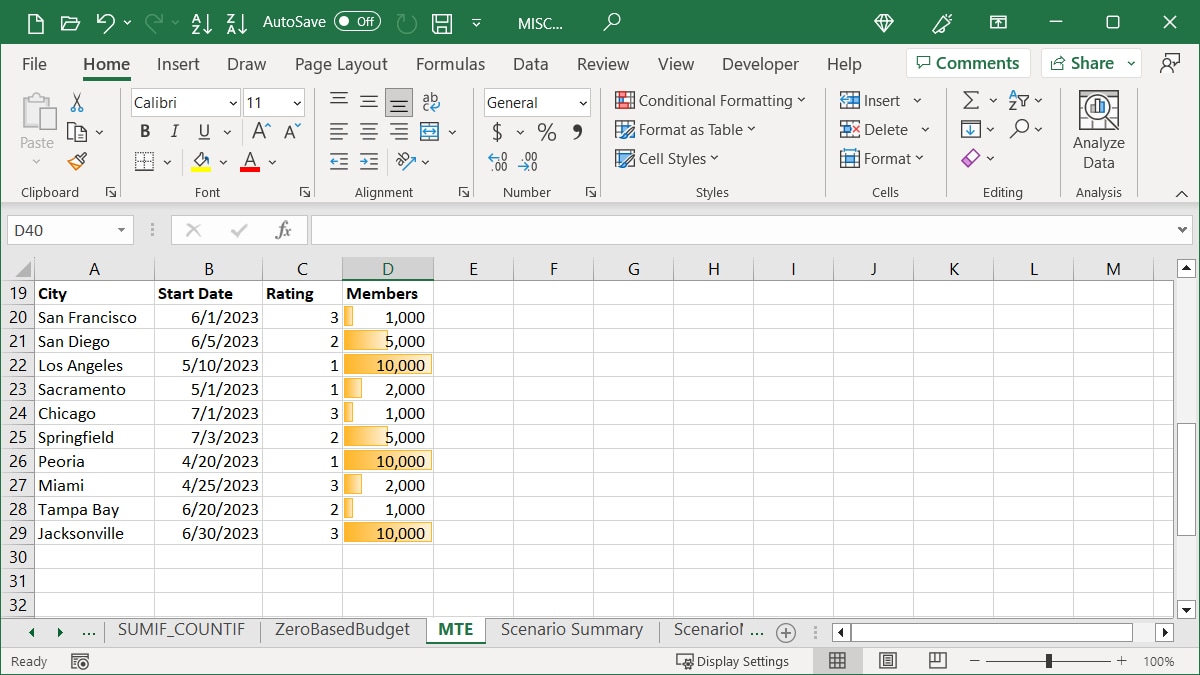The image size is (1200, 675).
Task: Open the Analyze Data pane
Action: tap(1098, 128)
